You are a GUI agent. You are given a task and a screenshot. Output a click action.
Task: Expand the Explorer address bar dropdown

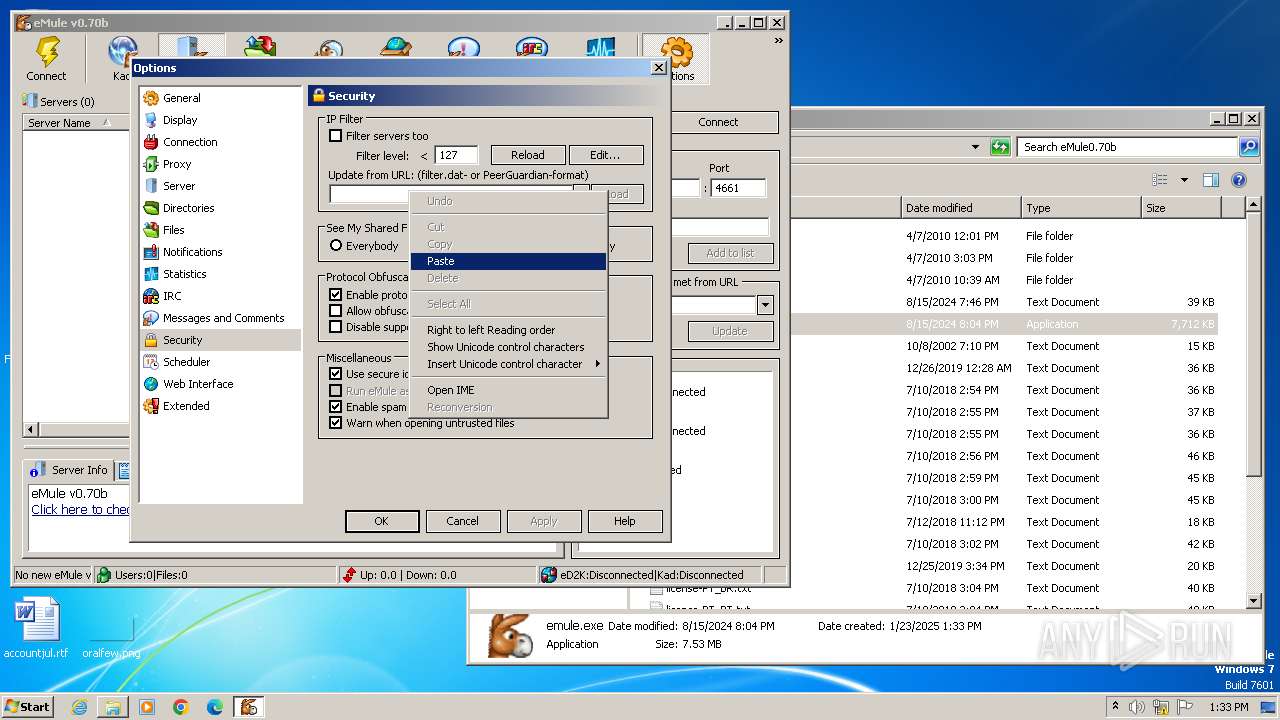point(976,147)
